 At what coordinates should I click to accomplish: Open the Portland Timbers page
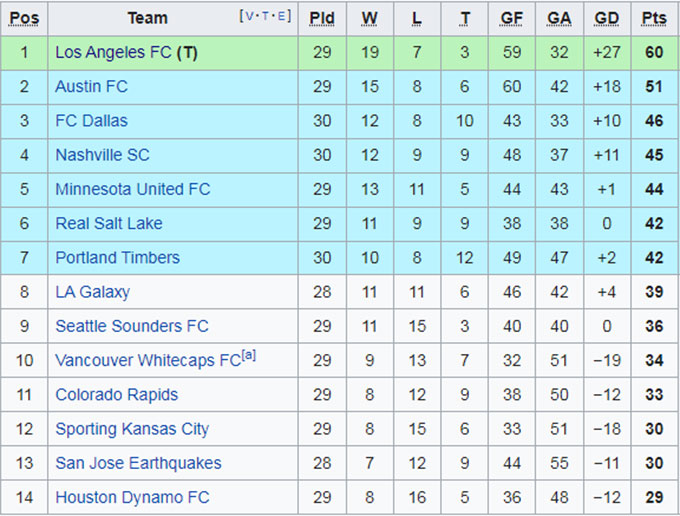(117, 257)
